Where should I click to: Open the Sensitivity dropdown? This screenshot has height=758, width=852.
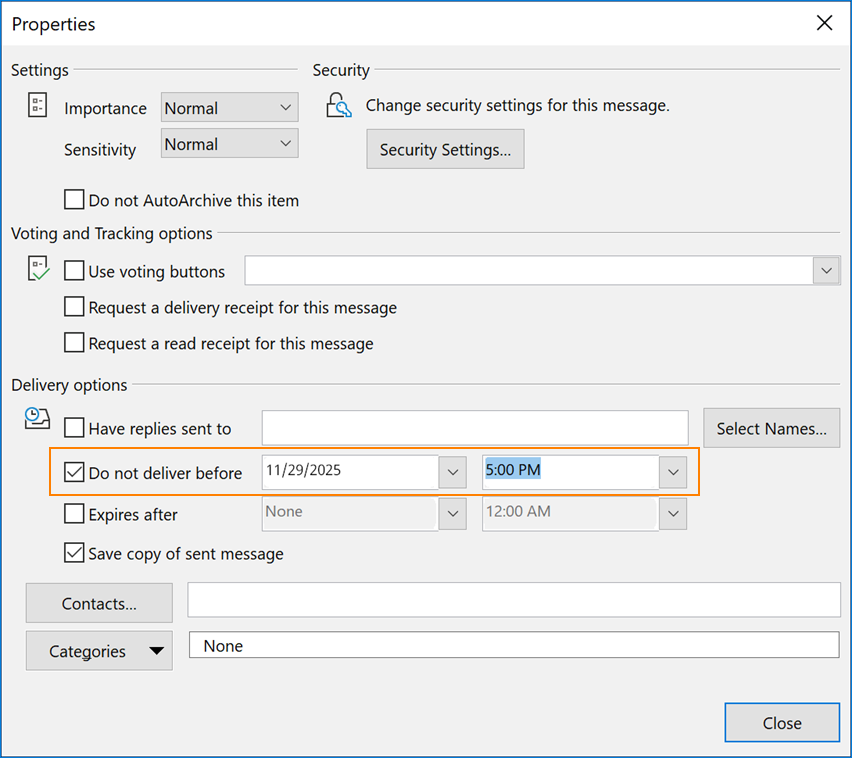click(x=229, y=143)
